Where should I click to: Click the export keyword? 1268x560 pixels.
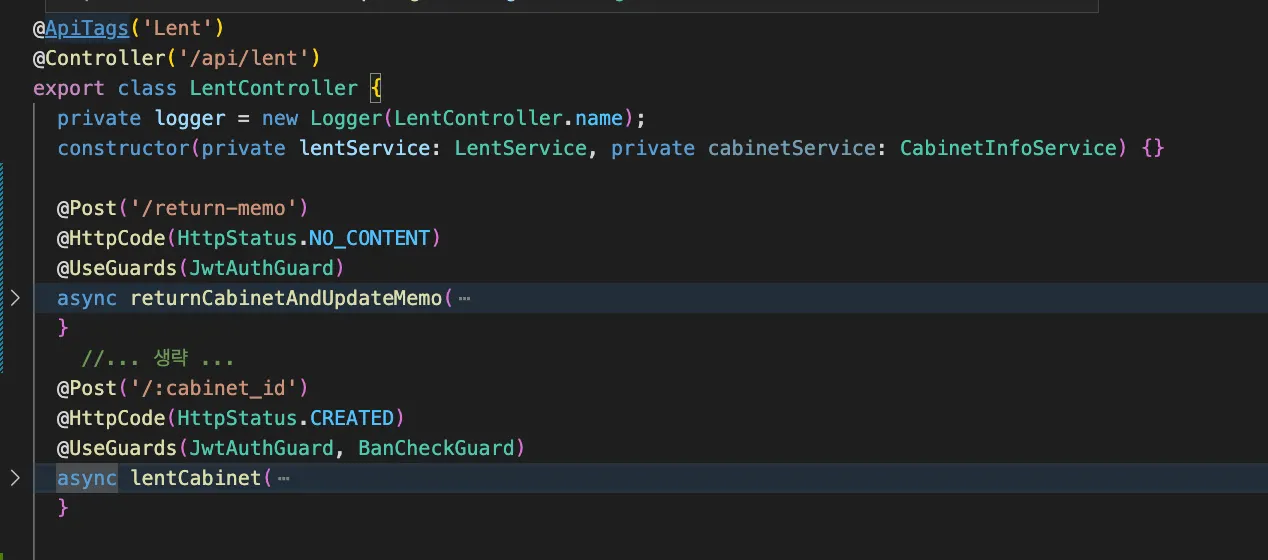point(69,88)
